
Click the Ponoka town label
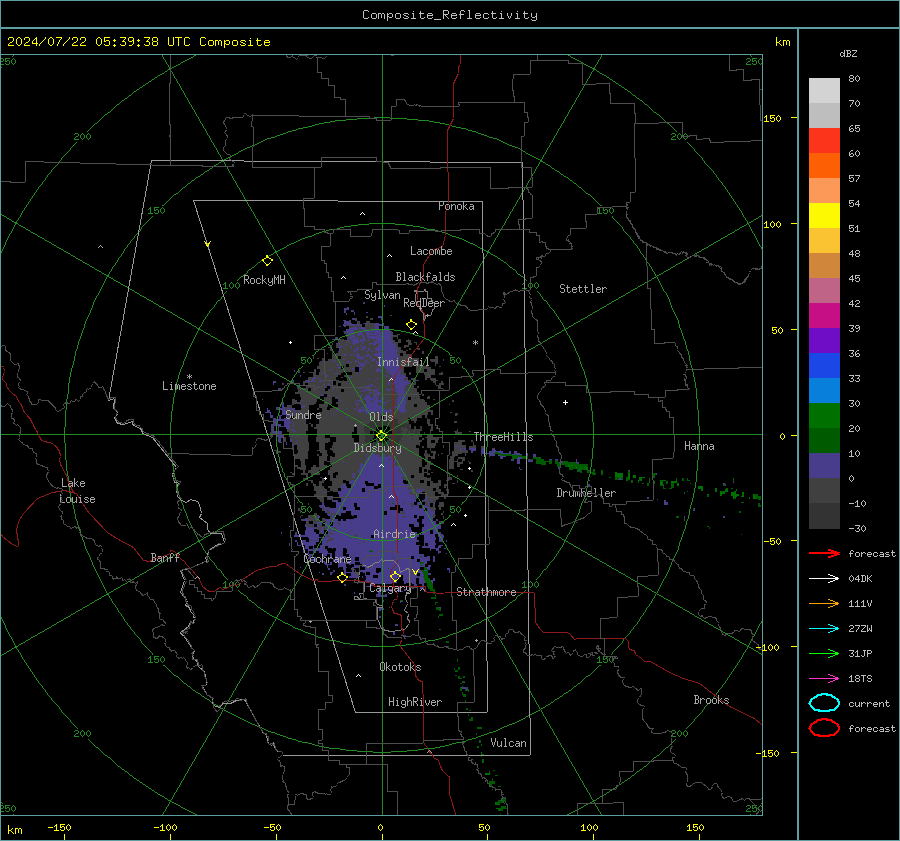click(x=456, y=206)
